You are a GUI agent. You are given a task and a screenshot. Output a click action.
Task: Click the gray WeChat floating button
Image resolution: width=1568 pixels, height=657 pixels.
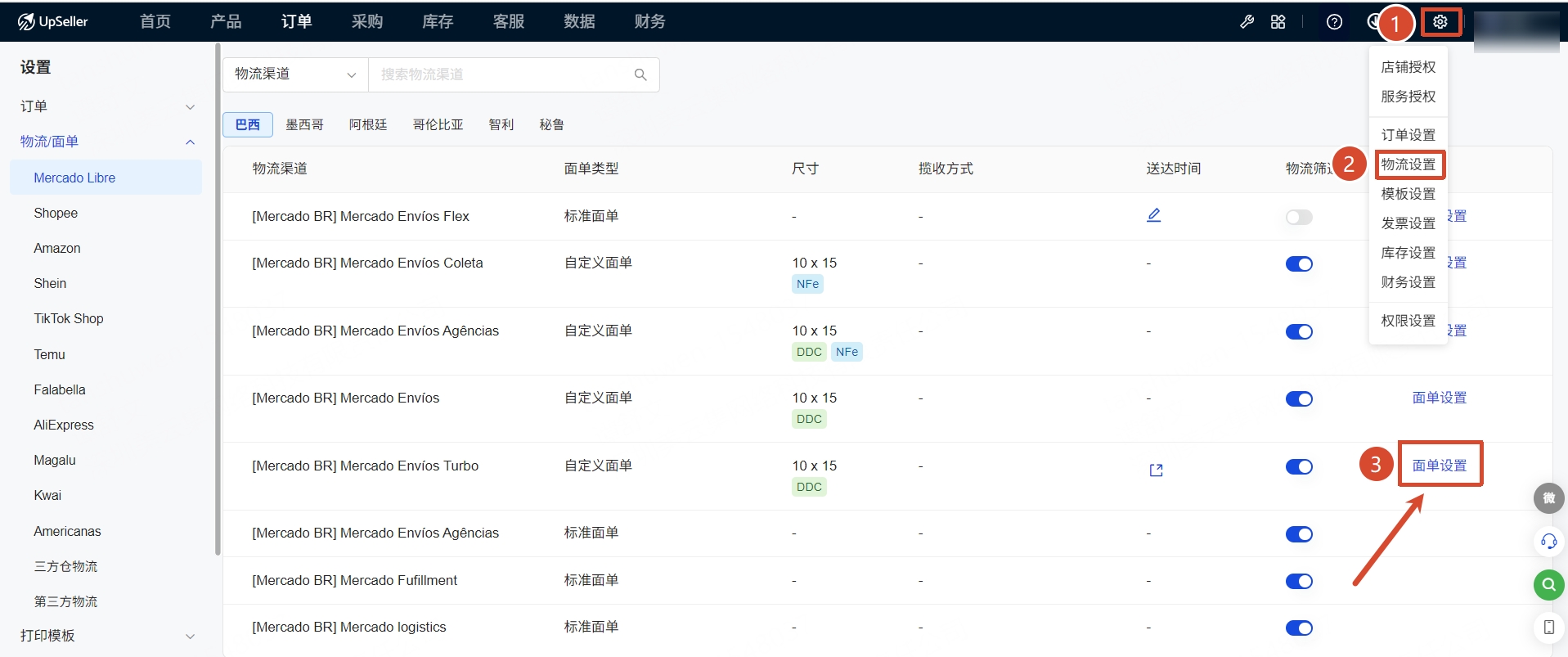(x=1548, y=498)
